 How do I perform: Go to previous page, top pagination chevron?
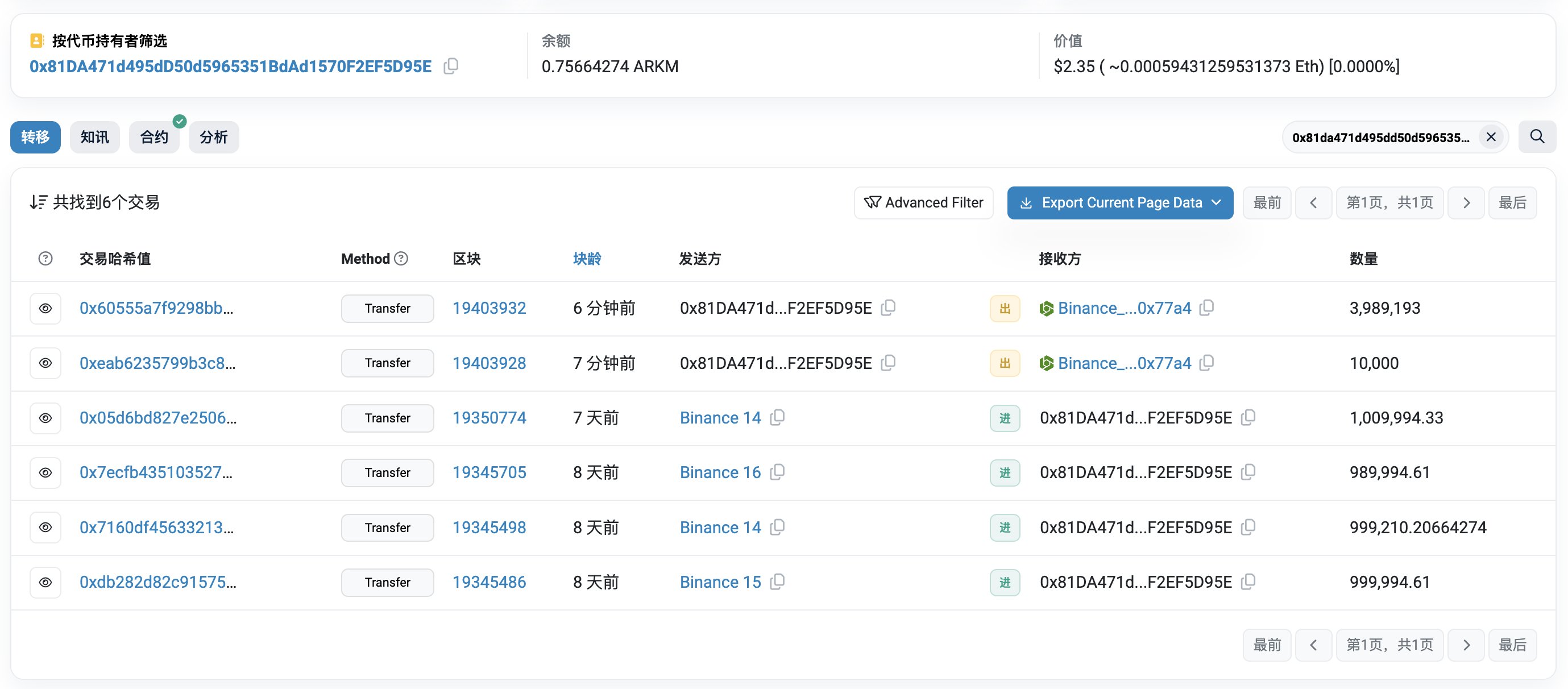coord(1313,203)
